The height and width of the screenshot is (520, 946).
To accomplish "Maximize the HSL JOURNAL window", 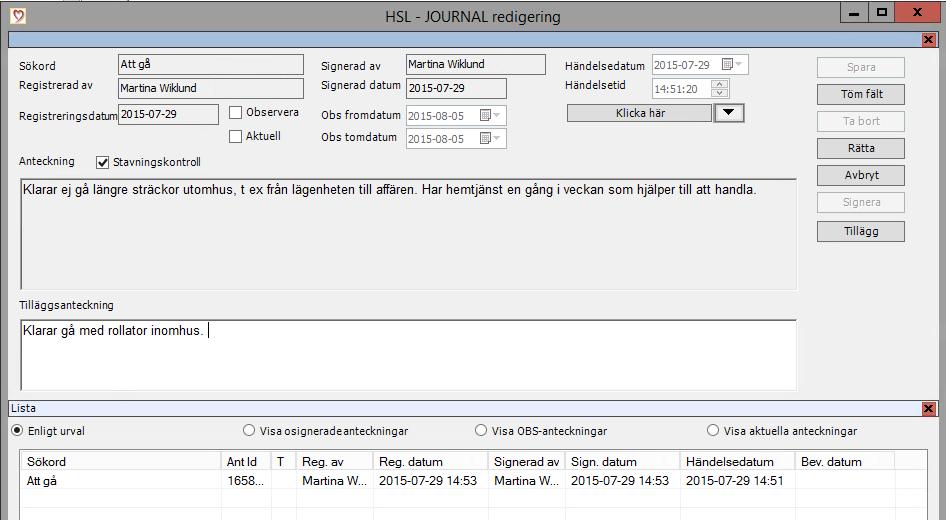I will point(882,13).
